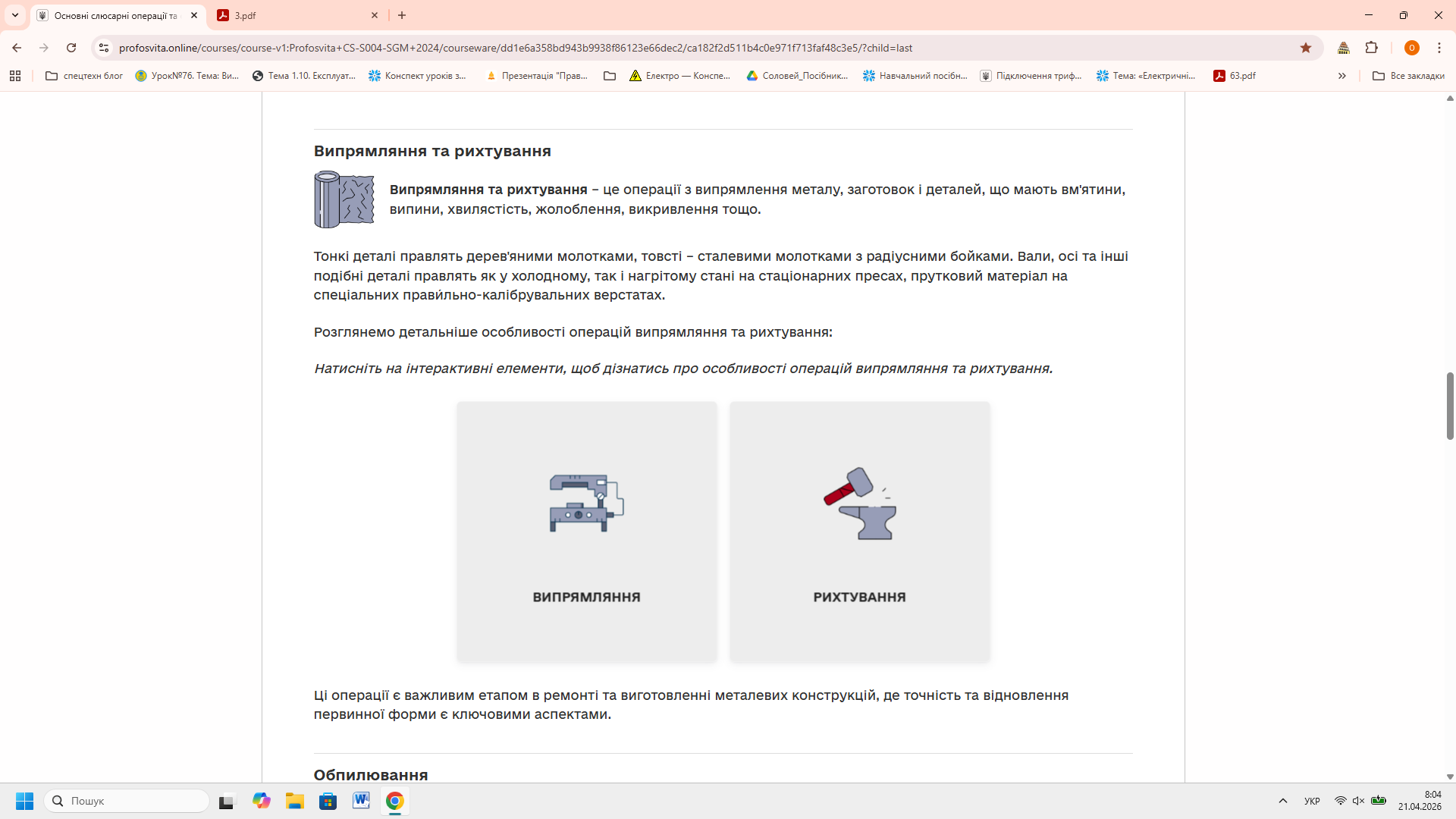Image resolution: width=1456 pixels, height=819 pixels.
Task: Click the profosvita.online URL address field
Action: [x=516, y=48]
